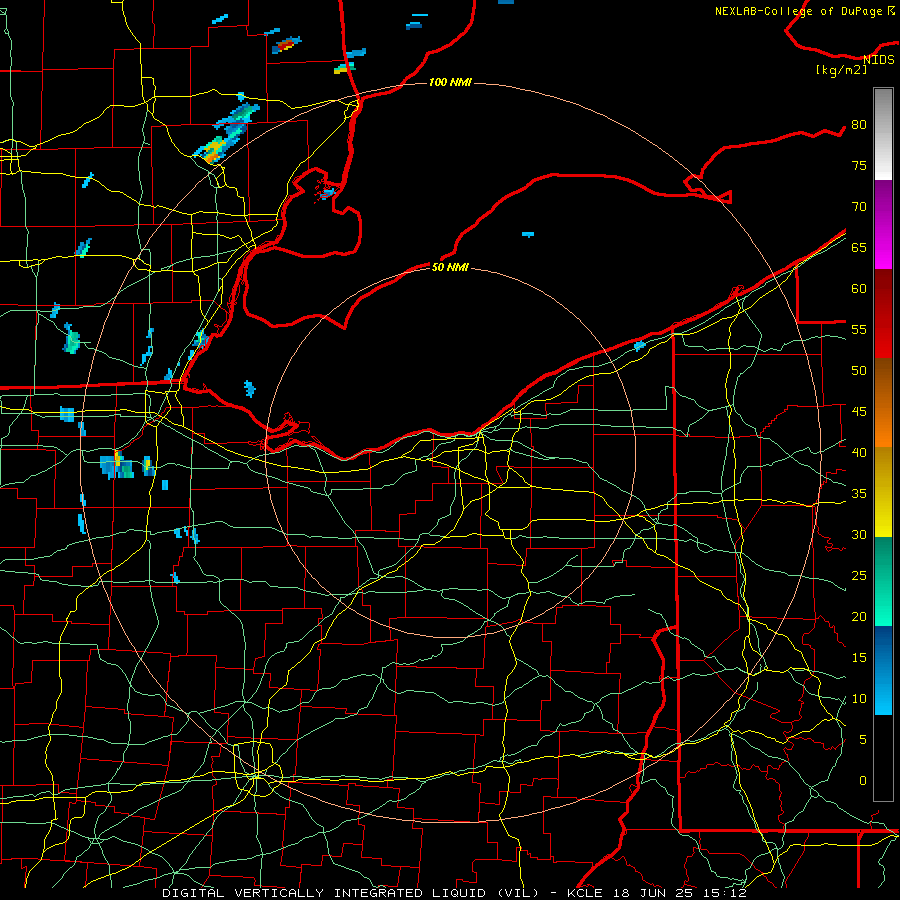900x900 pixels.
Task: Click the 40 value on the scale
Action: tap(859, 452)
